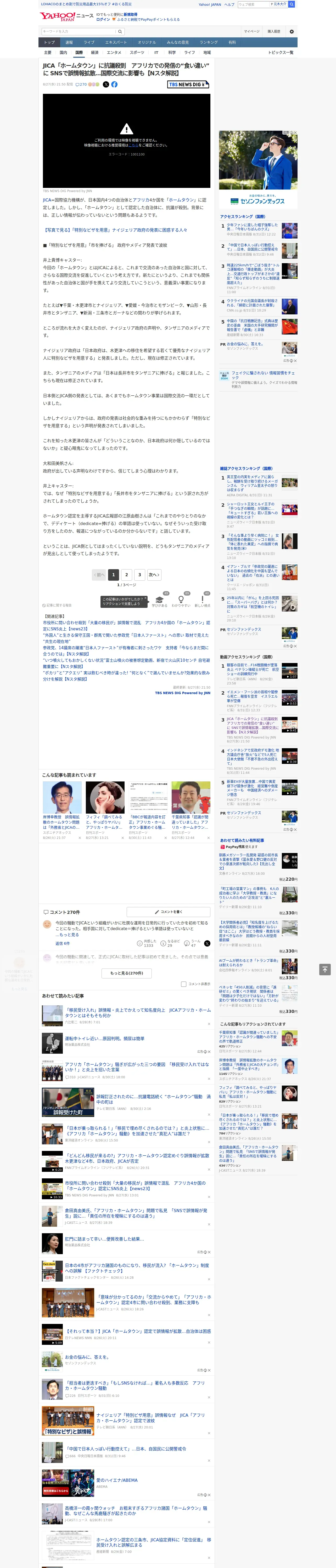Open video ranking item 1 thumbnail
Image resolution: width=336 pixels, height=1568 pixels.
[x=290, y=671]
